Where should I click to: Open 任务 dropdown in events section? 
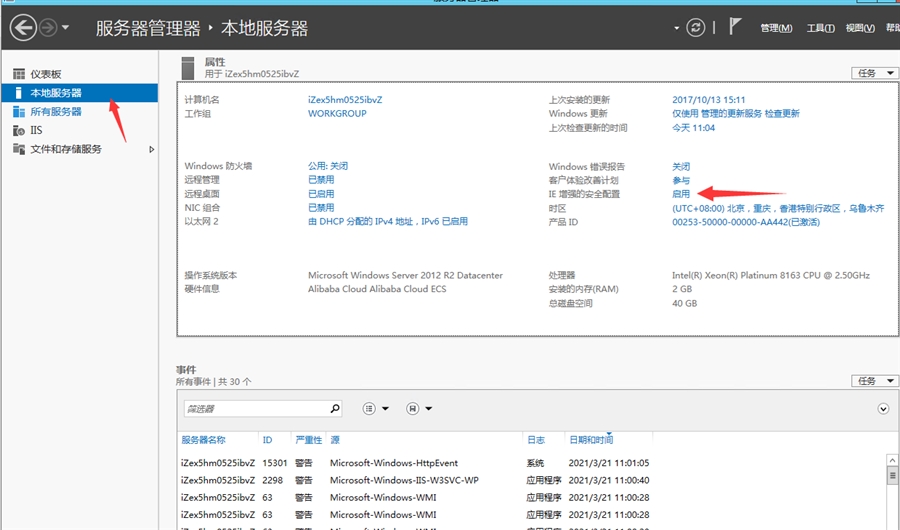point(870,381)
